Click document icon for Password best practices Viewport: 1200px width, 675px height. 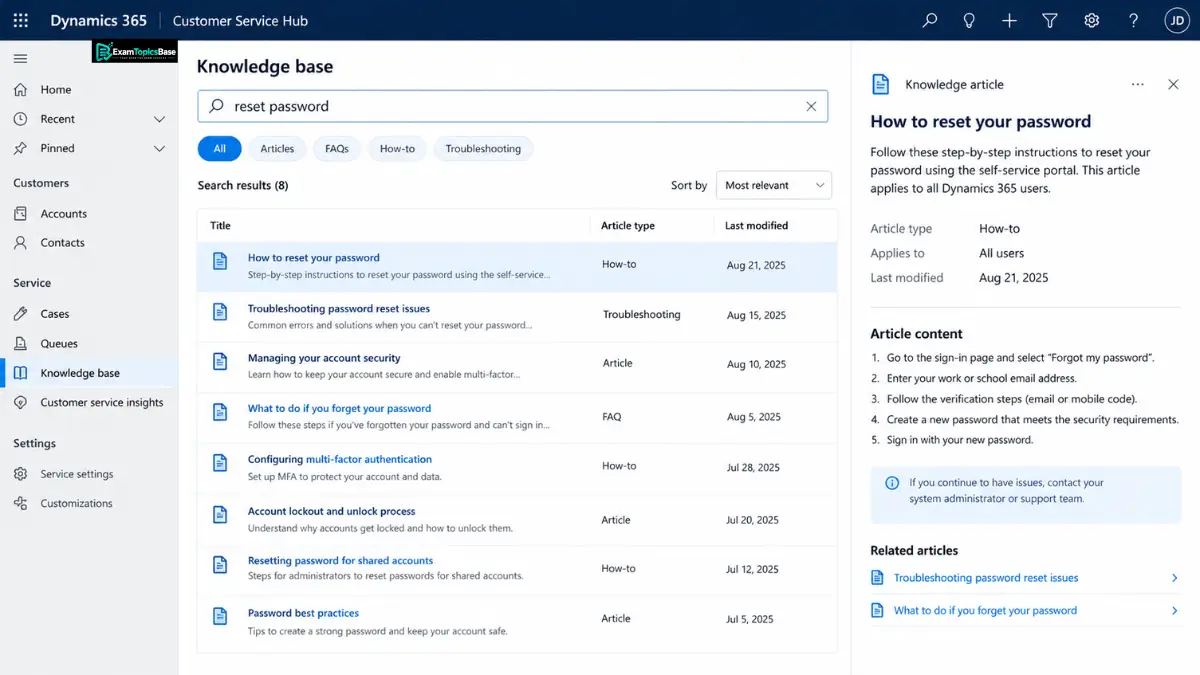tap(220, 617)
